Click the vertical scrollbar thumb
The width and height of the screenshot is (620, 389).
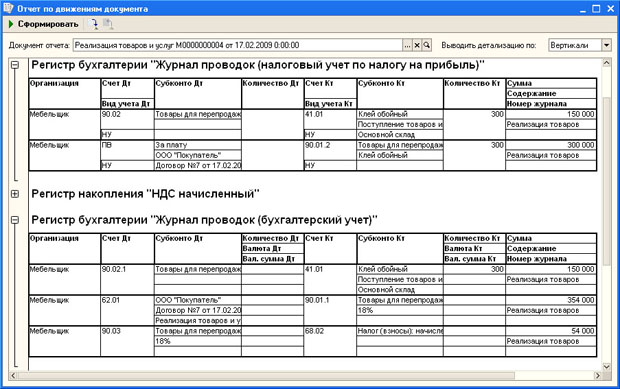607,182
